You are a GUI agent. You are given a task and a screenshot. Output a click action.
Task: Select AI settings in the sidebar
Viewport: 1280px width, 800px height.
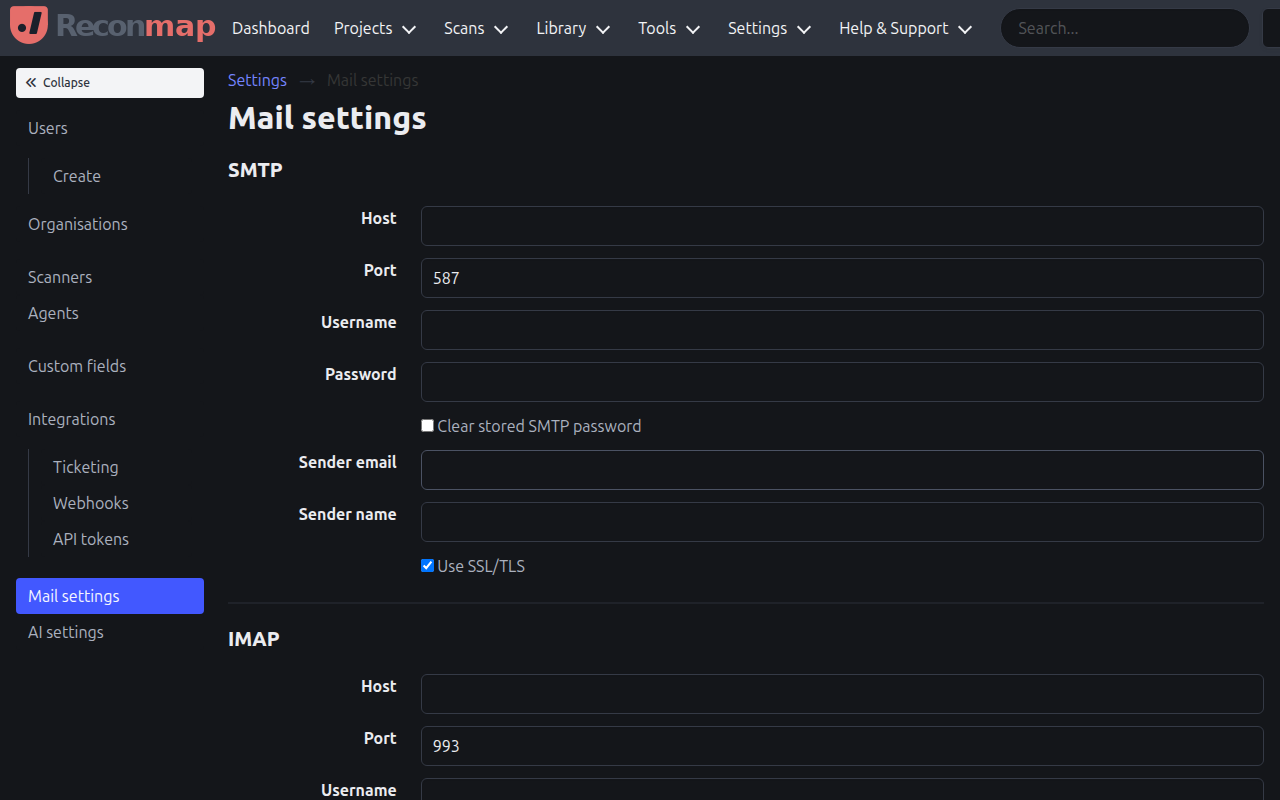tap(65, 631)
